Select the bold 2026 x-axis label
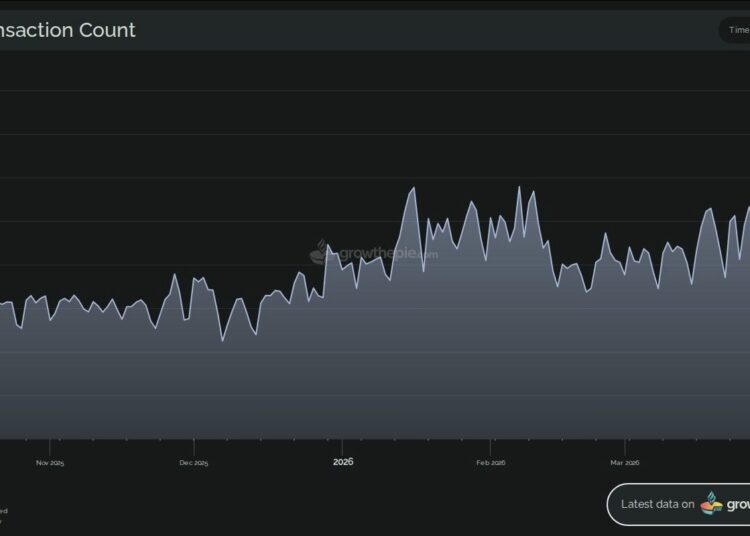Screen dimensions: 750x536 pos(343,462)
